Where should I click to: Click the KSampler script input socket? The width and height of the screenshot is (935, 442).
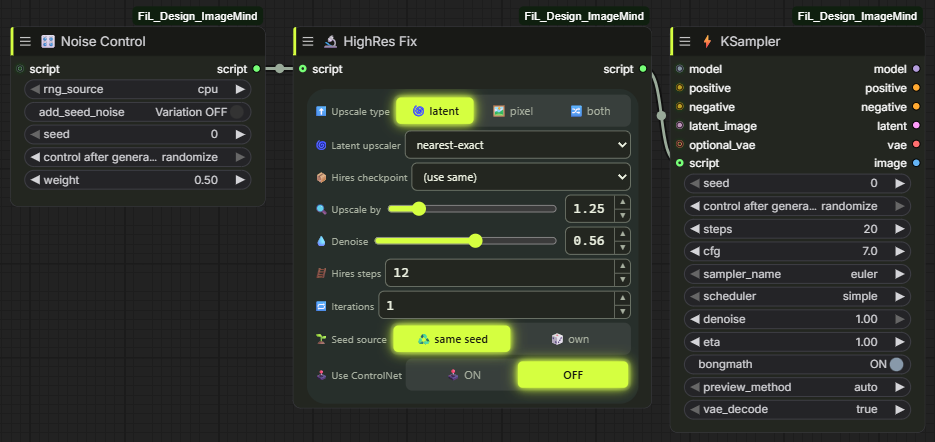click(x=679, y=163)
